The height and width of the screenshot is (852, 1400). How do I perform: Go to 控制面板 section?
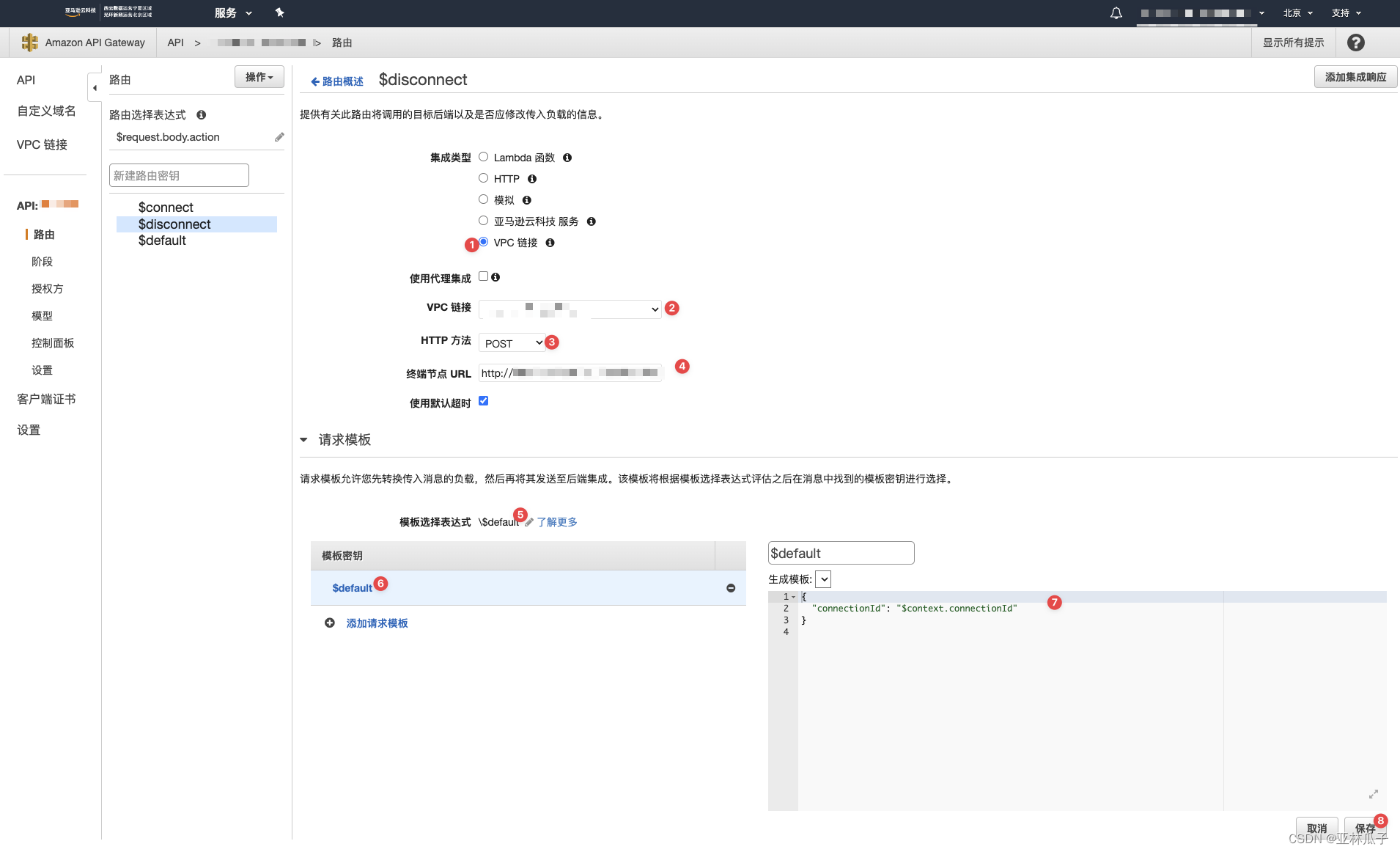coord(53,343)
